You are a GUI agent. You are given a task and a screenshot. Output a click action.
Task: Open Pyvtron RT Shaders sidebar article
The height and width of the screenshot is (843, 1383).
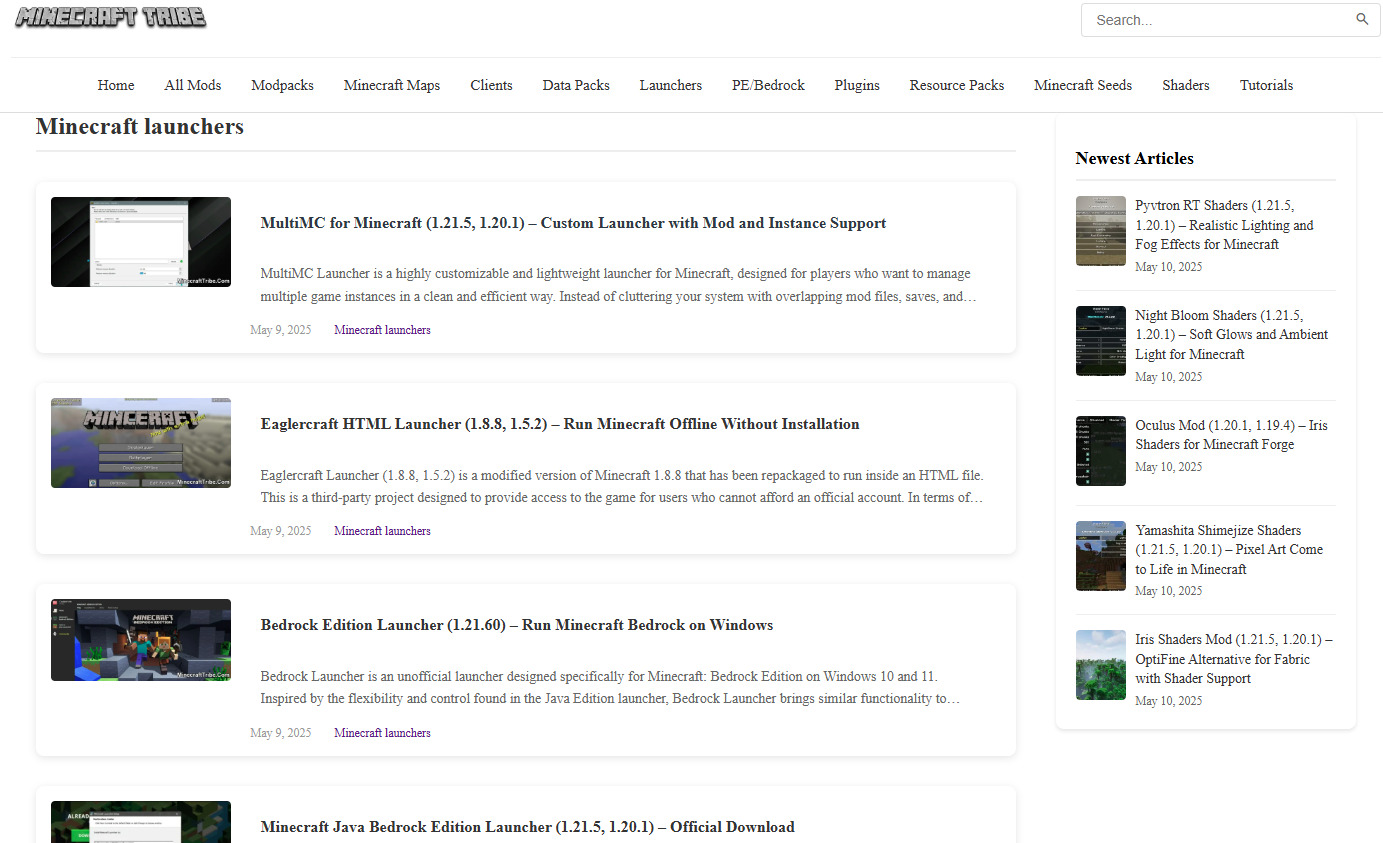(1224, 225)
